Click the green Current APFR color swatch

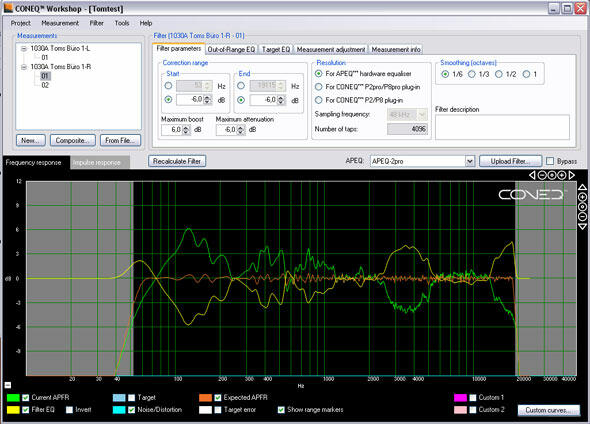13,398
